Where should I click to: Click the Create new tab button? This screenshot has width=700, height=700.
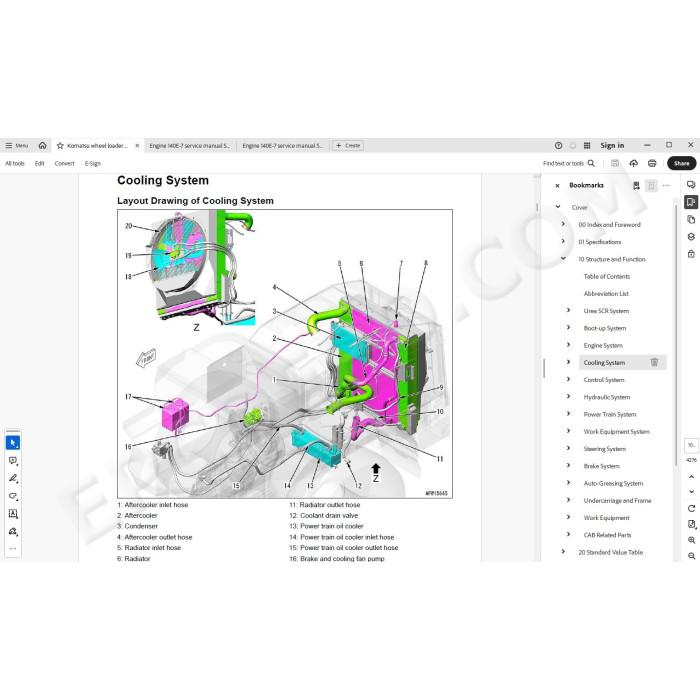pos(348,146)
